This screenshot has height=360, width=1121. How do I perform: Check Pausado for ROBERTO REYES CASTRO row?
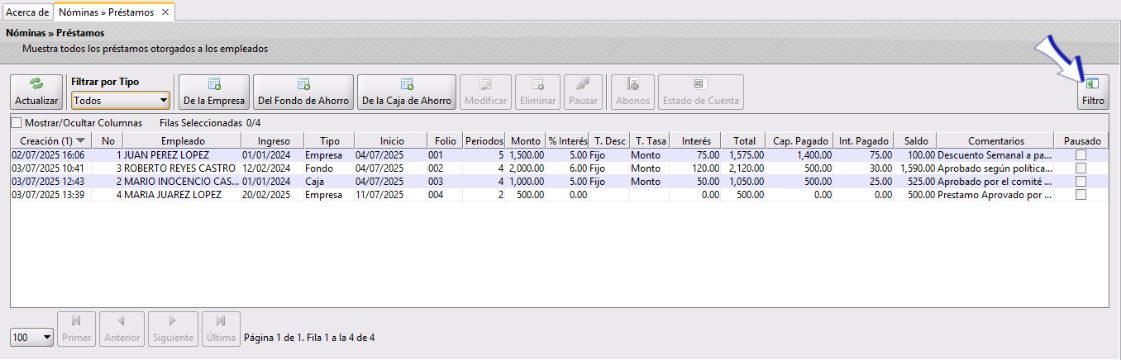[1081, 168]
